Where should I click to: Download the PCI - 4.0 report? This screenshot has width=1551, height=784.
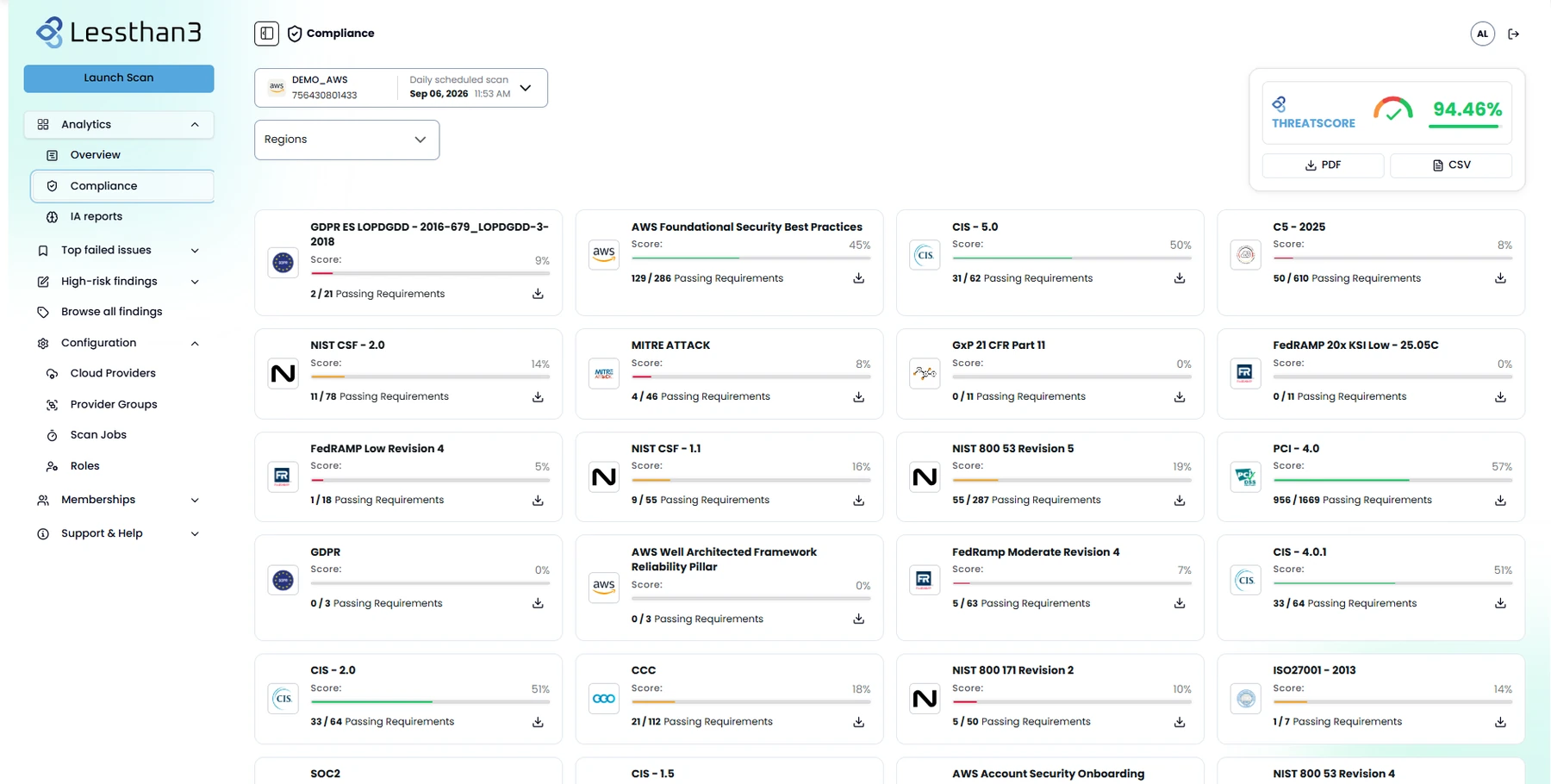(x=1500, y=501)
